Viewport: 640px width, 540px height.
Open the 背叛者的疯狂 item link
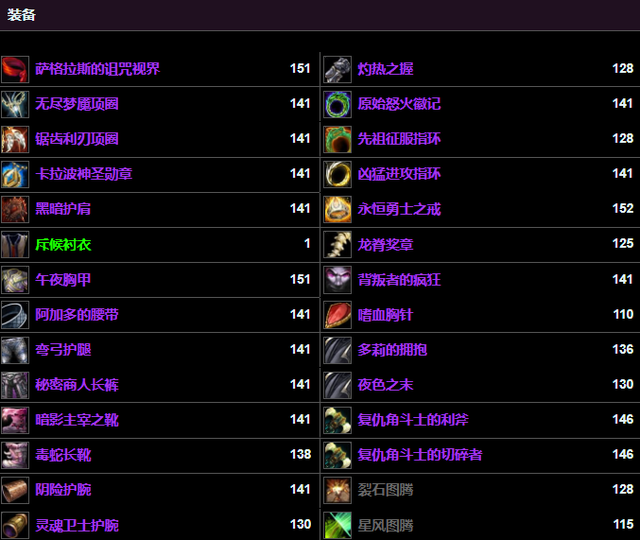399,280
